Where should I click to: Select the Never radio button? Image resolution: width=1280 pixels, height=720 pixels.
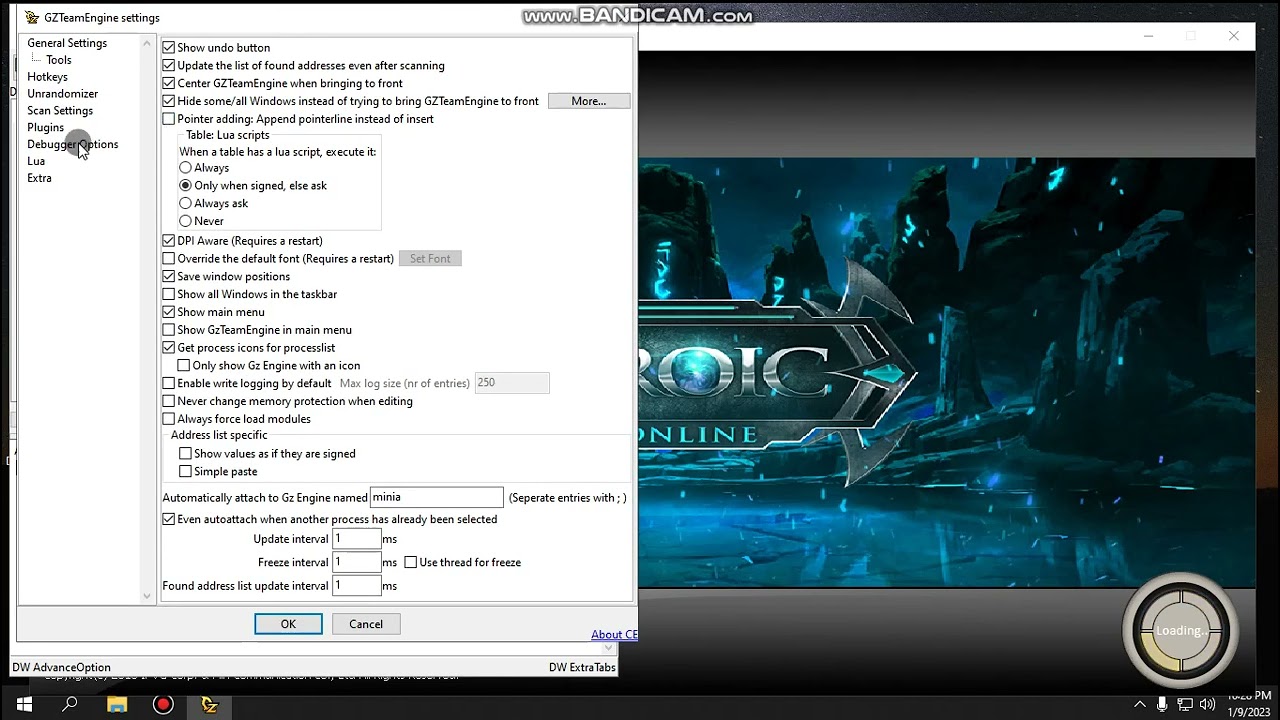pyautogui.click(x=185, y=221)
